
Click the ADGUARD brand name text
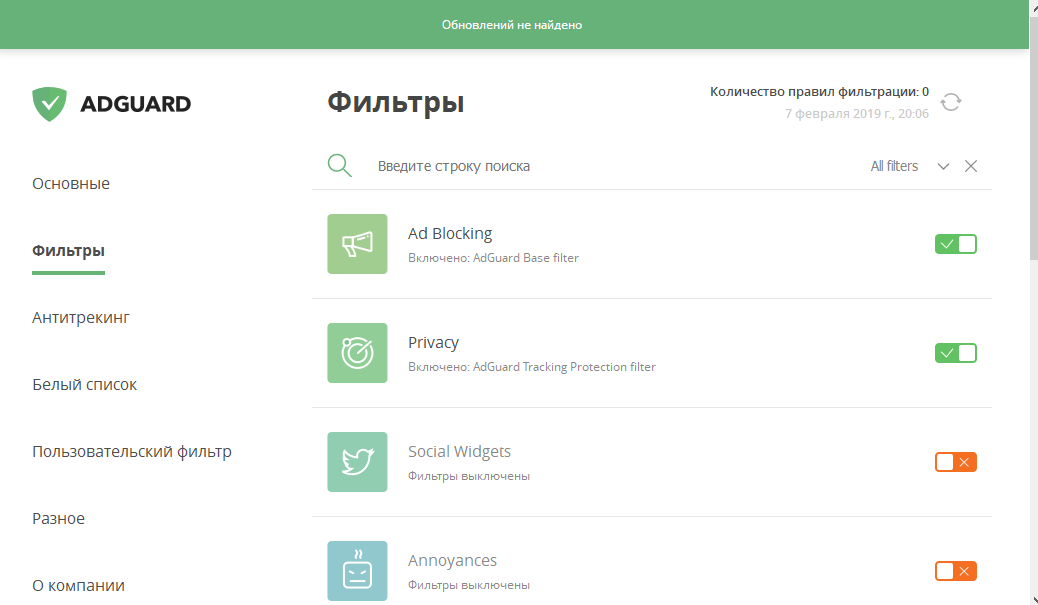(x=136, y=104)
